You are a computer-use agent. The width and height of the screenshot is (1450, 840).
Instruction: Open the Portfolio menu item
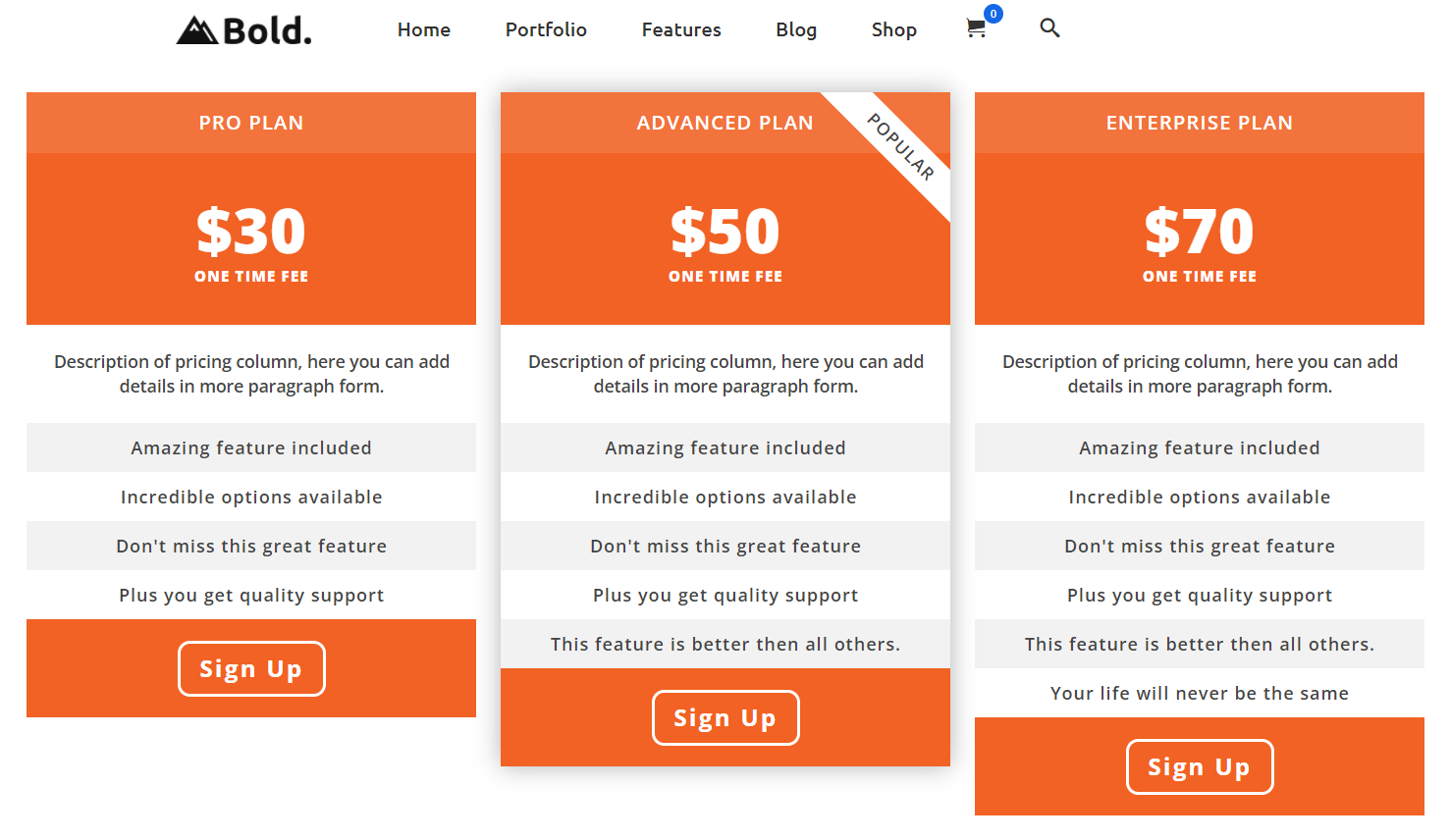point(546,30)
